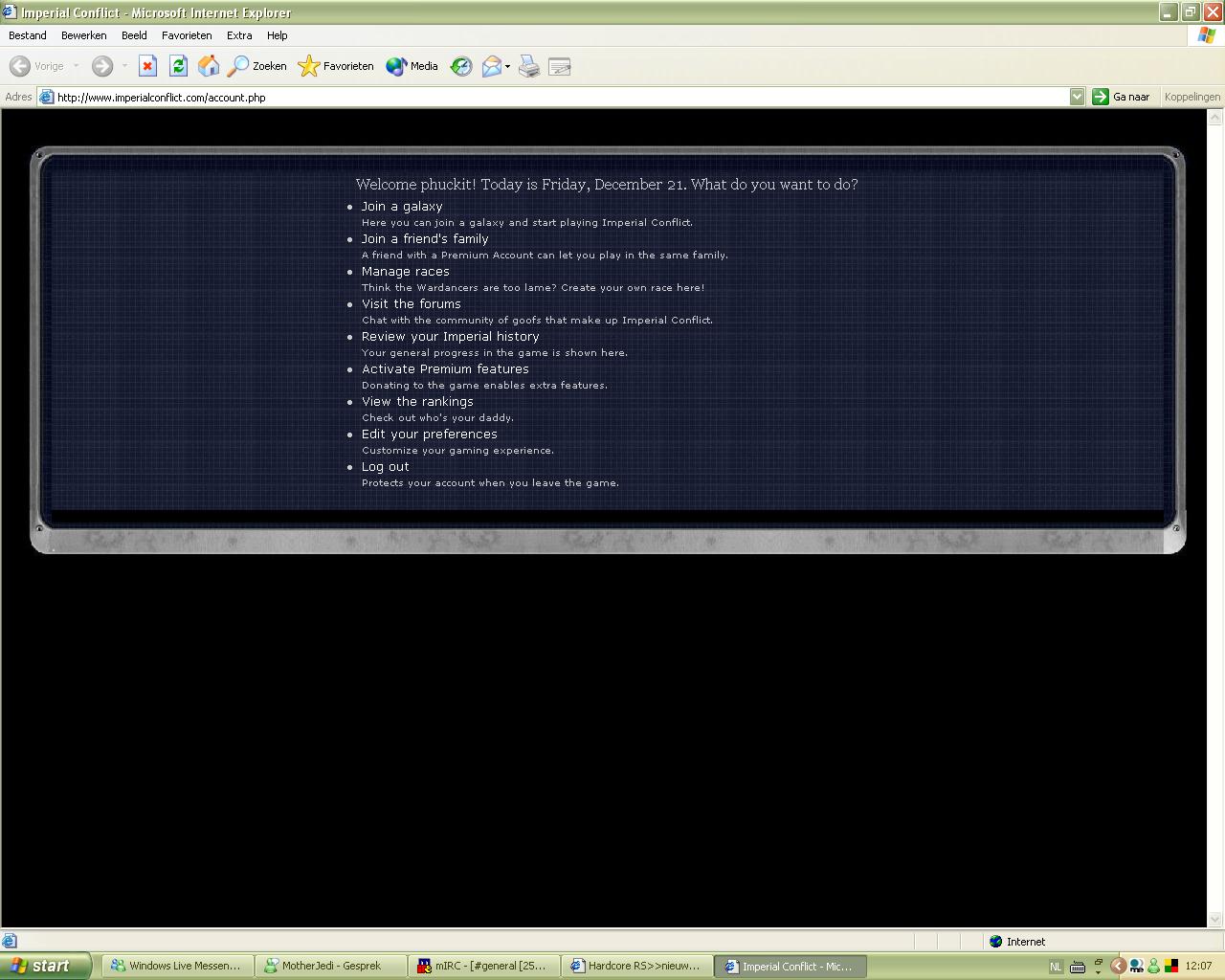Screen dimensions: 1225x980
Task: Click the Koppelingen links bar label
Action: pyautogui.click(x=1192, y=97)
